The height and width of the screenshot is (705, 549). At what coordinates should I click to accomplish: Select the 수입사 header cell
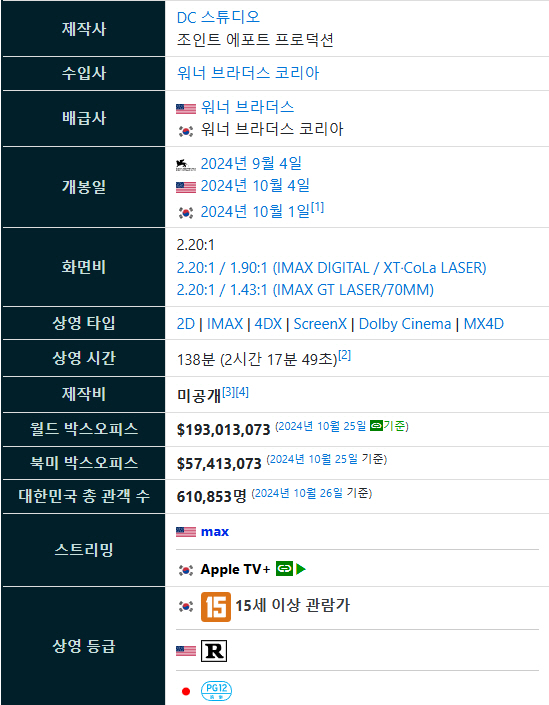[84, 73]
